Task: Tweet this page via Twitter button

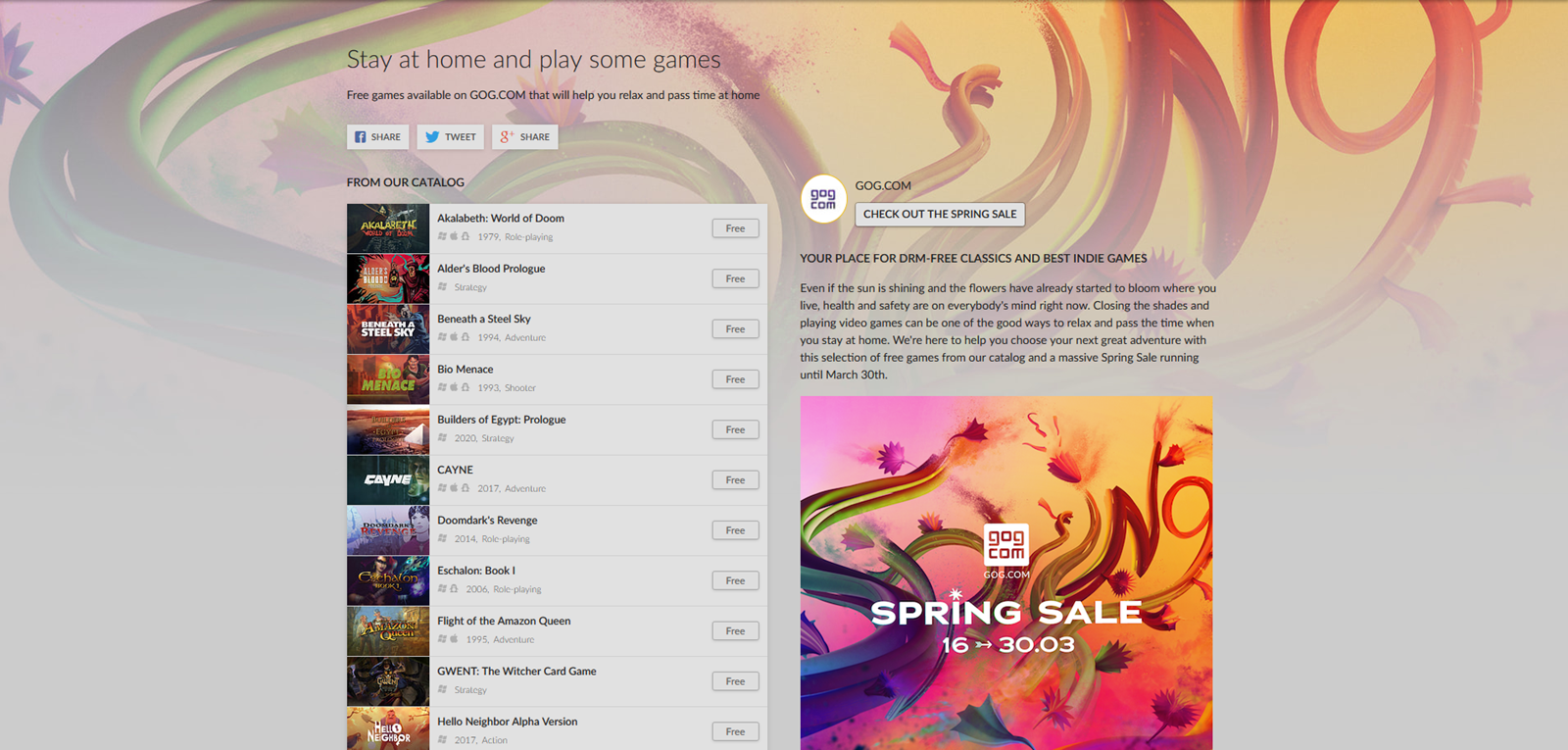Action: [451, 137]
